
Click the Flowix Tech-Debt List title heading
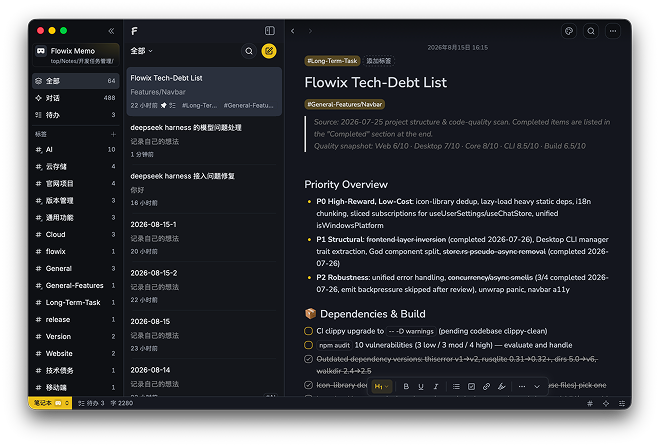pos(375,82)
